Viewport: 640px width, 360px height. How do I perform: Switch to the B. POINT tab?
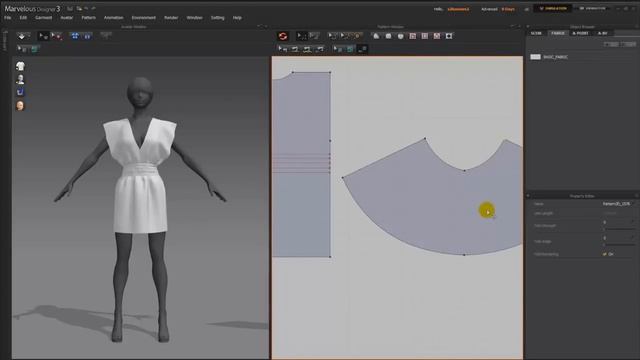click(x=580, y=33)
